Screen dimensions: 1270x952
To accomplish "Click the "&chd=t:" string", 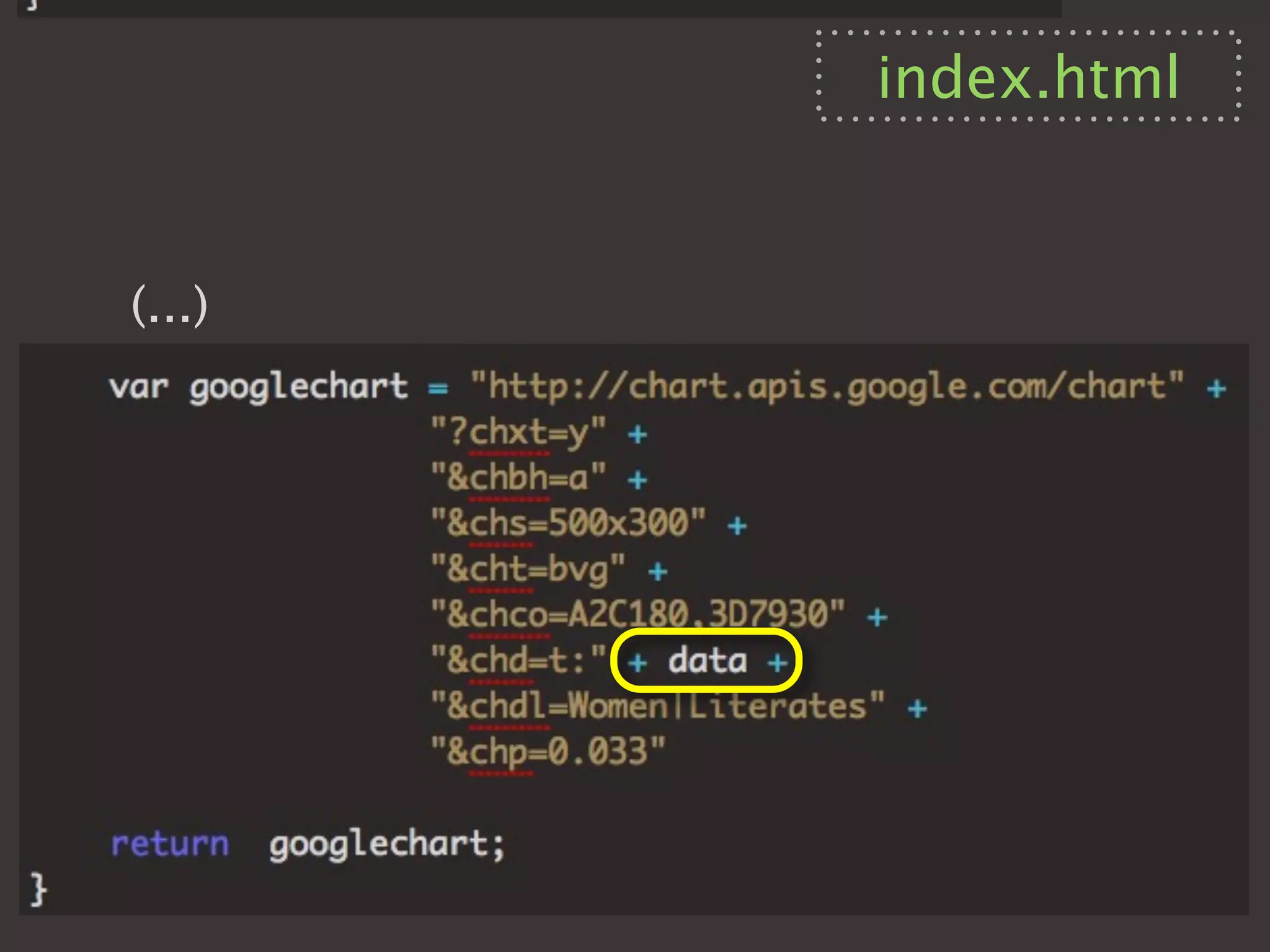I will [x=518, y=660].
